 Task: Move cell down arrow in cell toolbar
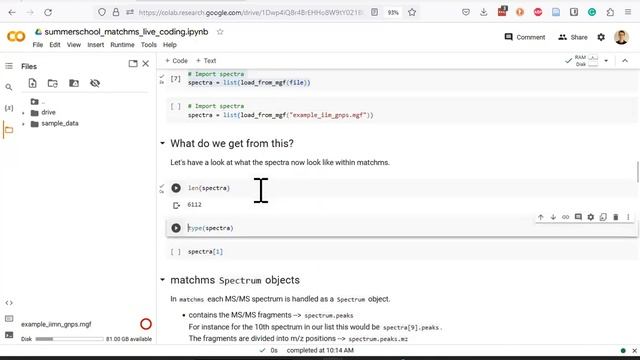coord(553,217)
